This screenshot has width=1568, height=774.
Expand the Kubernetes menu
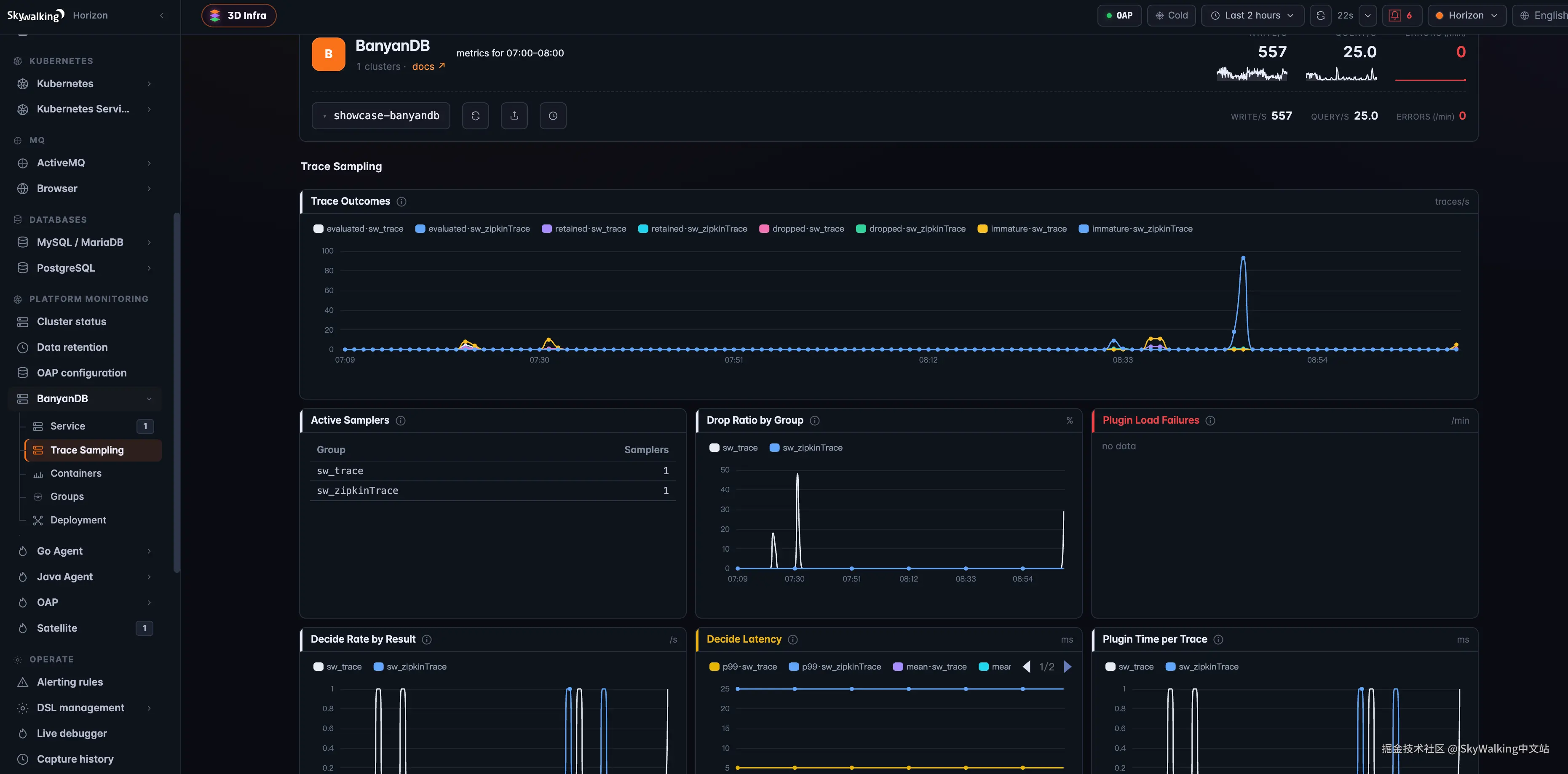85,84
